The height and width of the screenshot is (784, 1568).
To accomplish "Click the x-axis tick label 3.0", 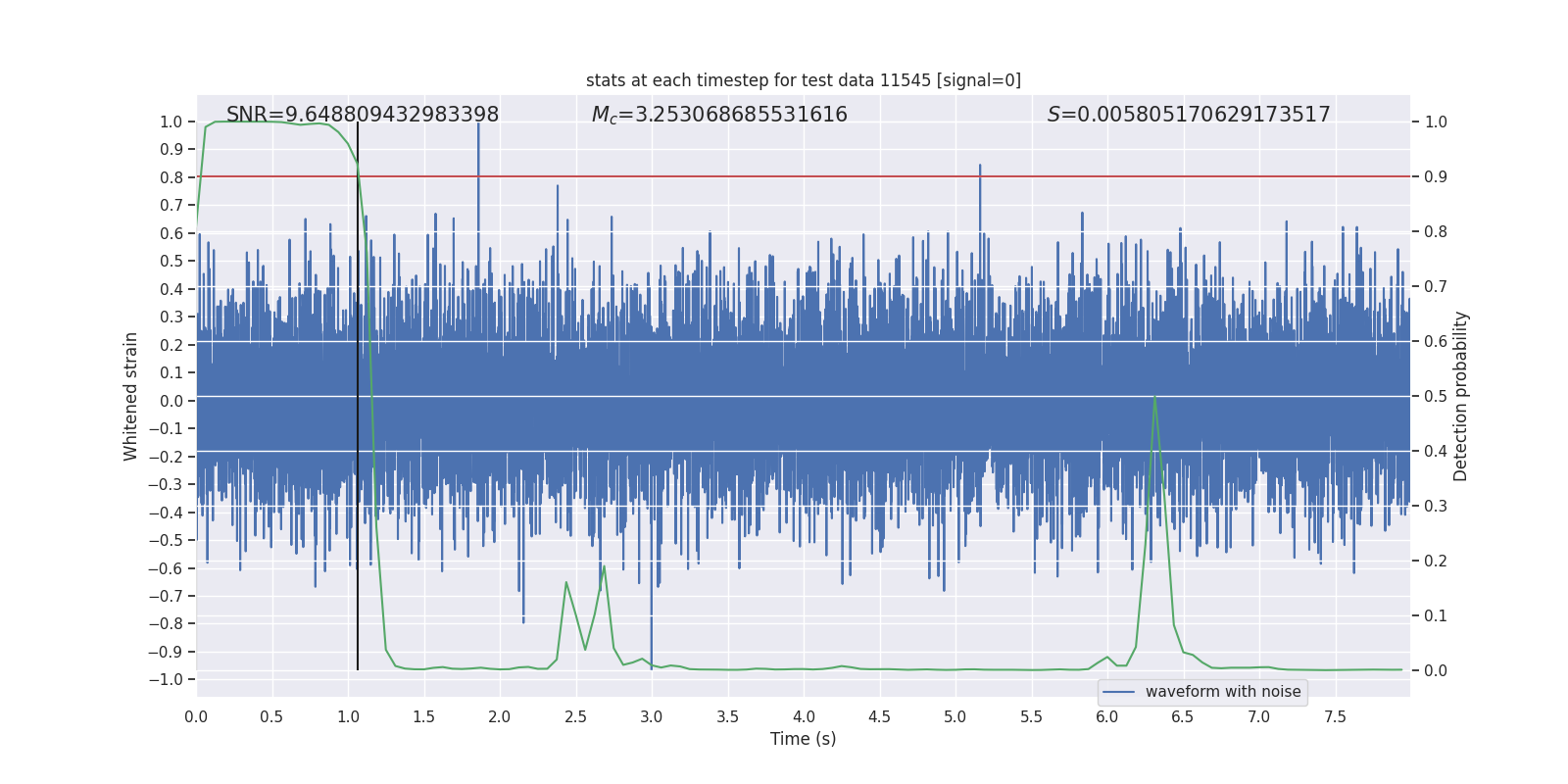I will click(651, 717).
